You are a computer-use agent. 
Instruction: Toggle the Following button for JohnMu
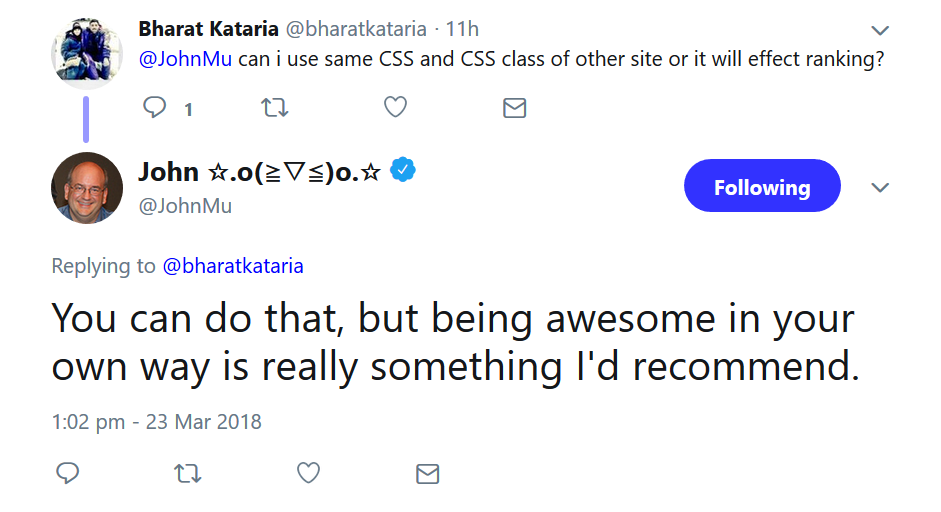[x=762, y=187]
